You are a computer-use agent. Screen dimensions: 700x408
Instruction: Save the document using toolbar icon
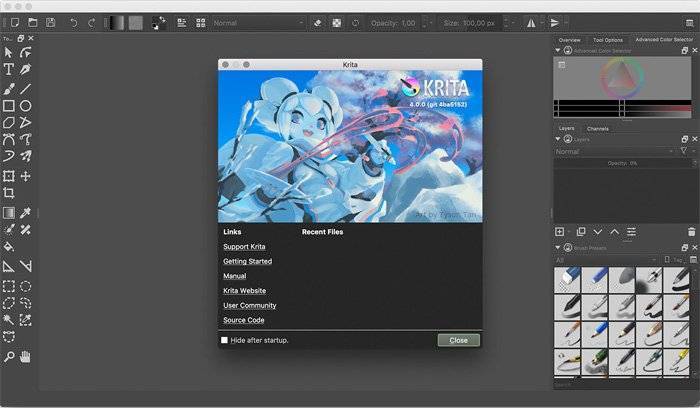pyautogui.click(x=50, y=23)
